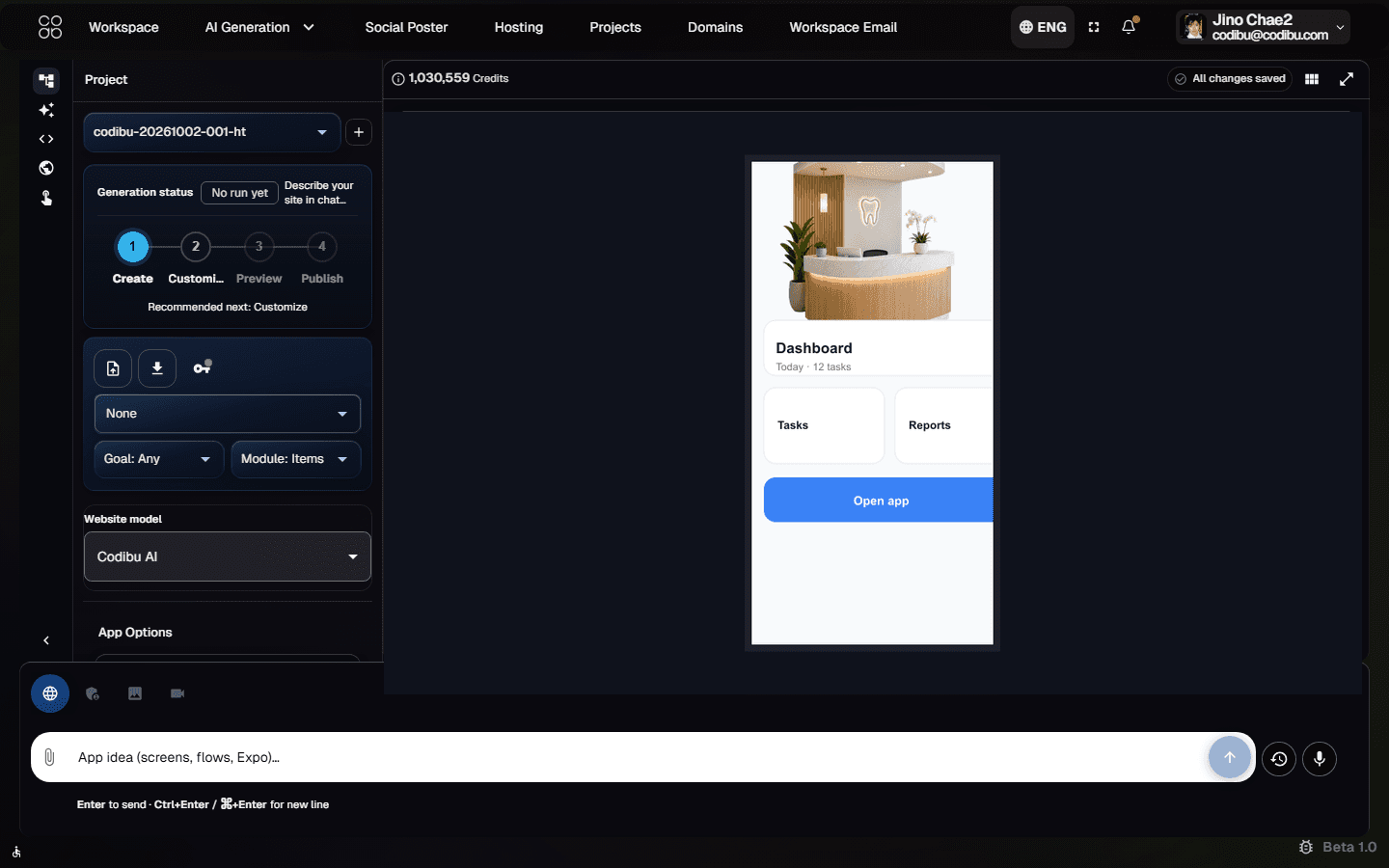
Task: Open the prompt history clock icon
Action: point(1279,759)
